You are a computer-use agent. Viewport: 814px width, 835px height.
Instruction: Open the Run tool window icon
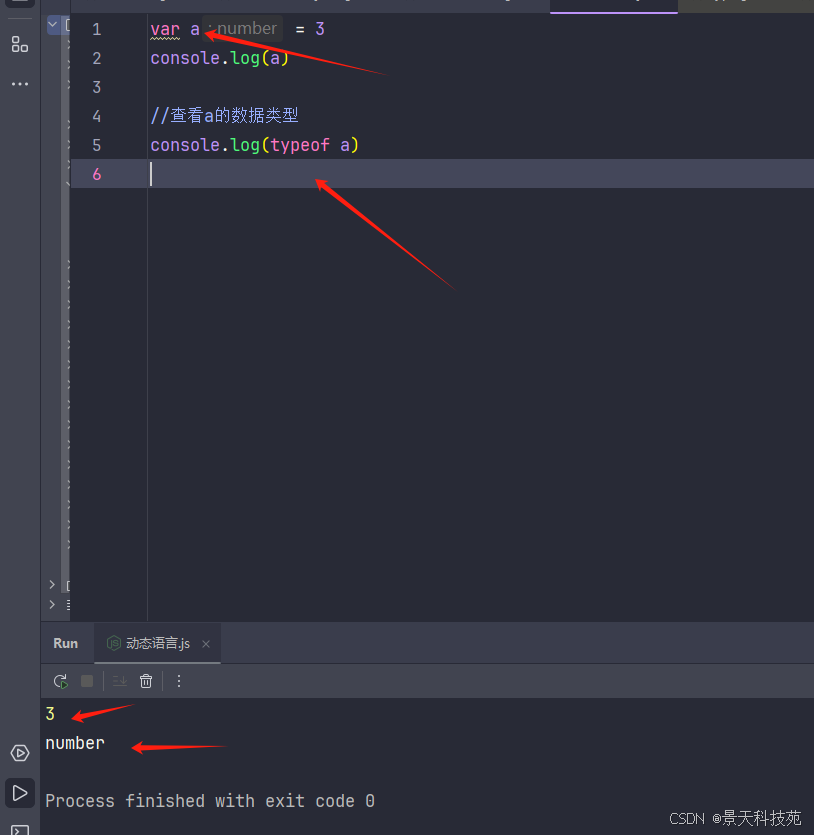(20, 793)
